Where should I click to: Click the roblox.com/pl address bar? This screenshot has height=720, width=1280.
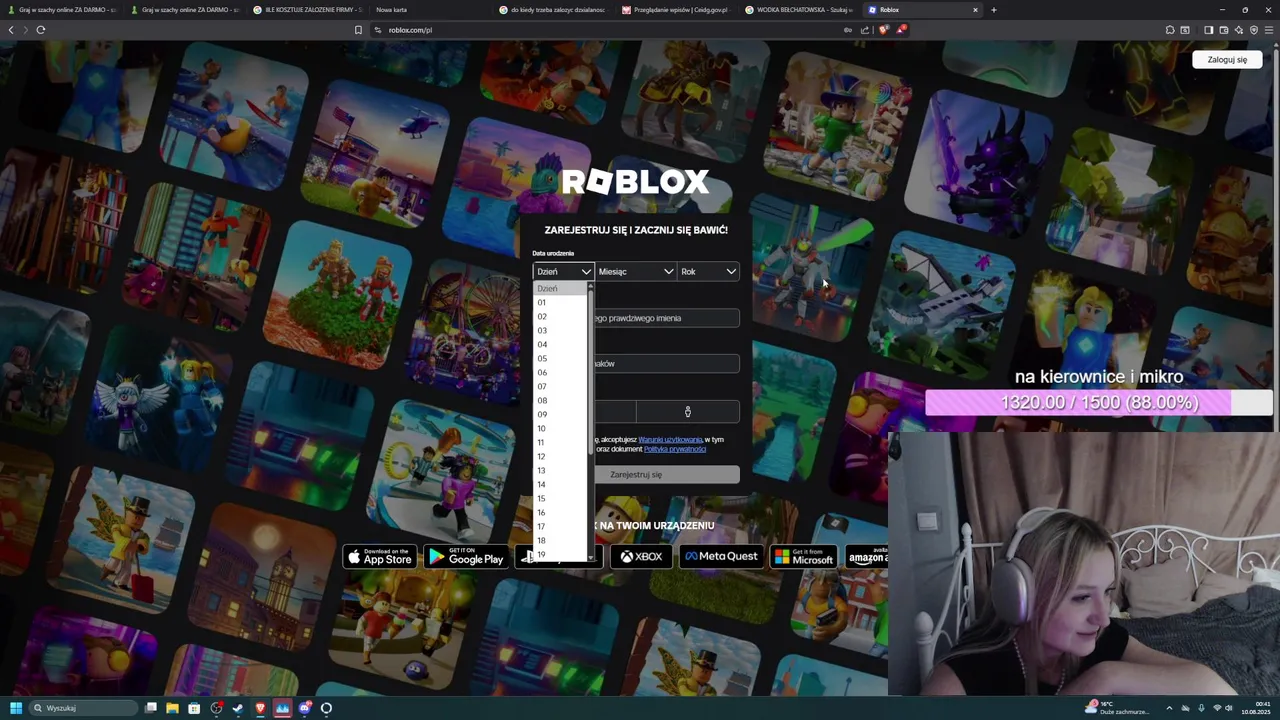pos(610,30)
